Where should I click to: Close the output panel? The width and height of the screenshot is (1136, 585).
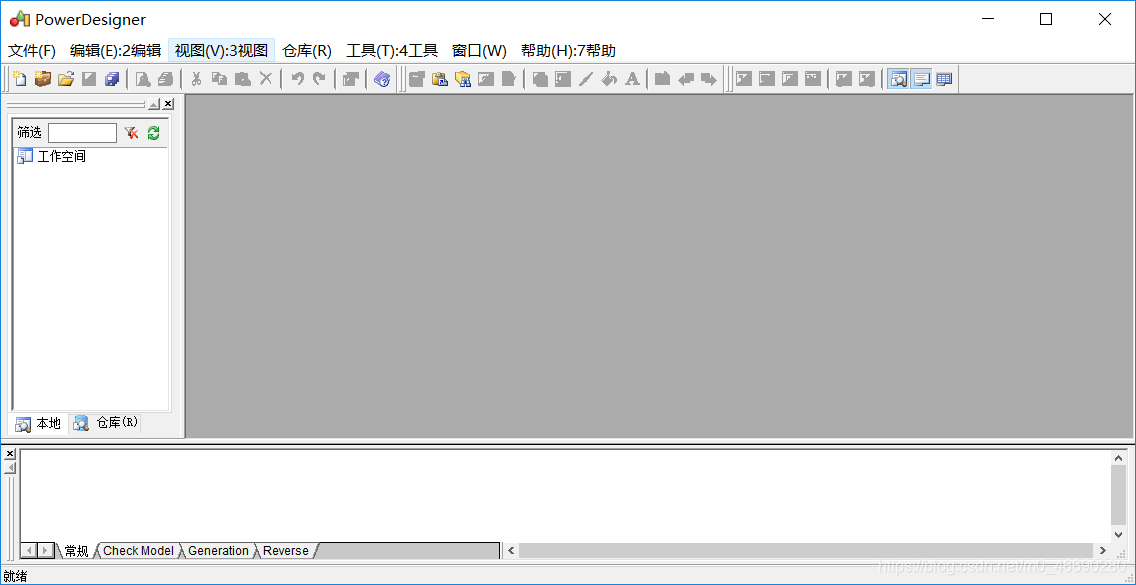(x=9, y=454)
